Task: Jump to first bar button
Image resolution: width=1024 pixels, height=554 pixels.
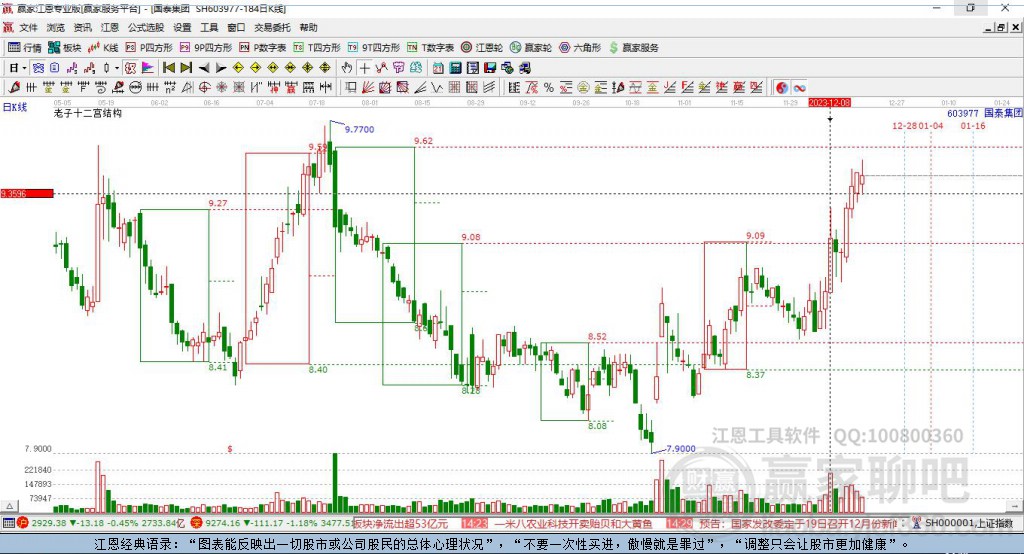Action: coord(168,67)
